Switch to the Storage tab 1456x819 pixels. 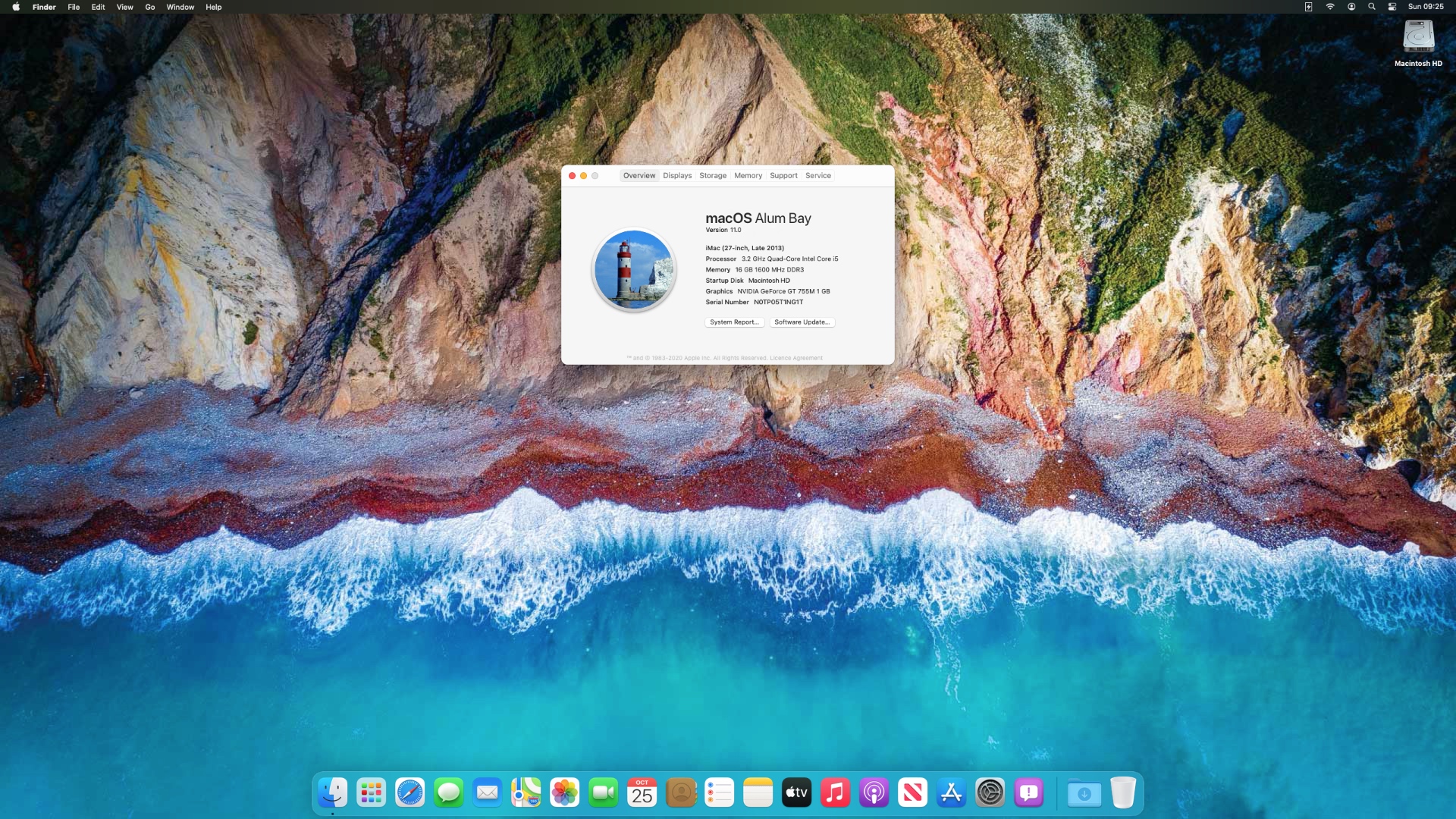coord(713,175)
